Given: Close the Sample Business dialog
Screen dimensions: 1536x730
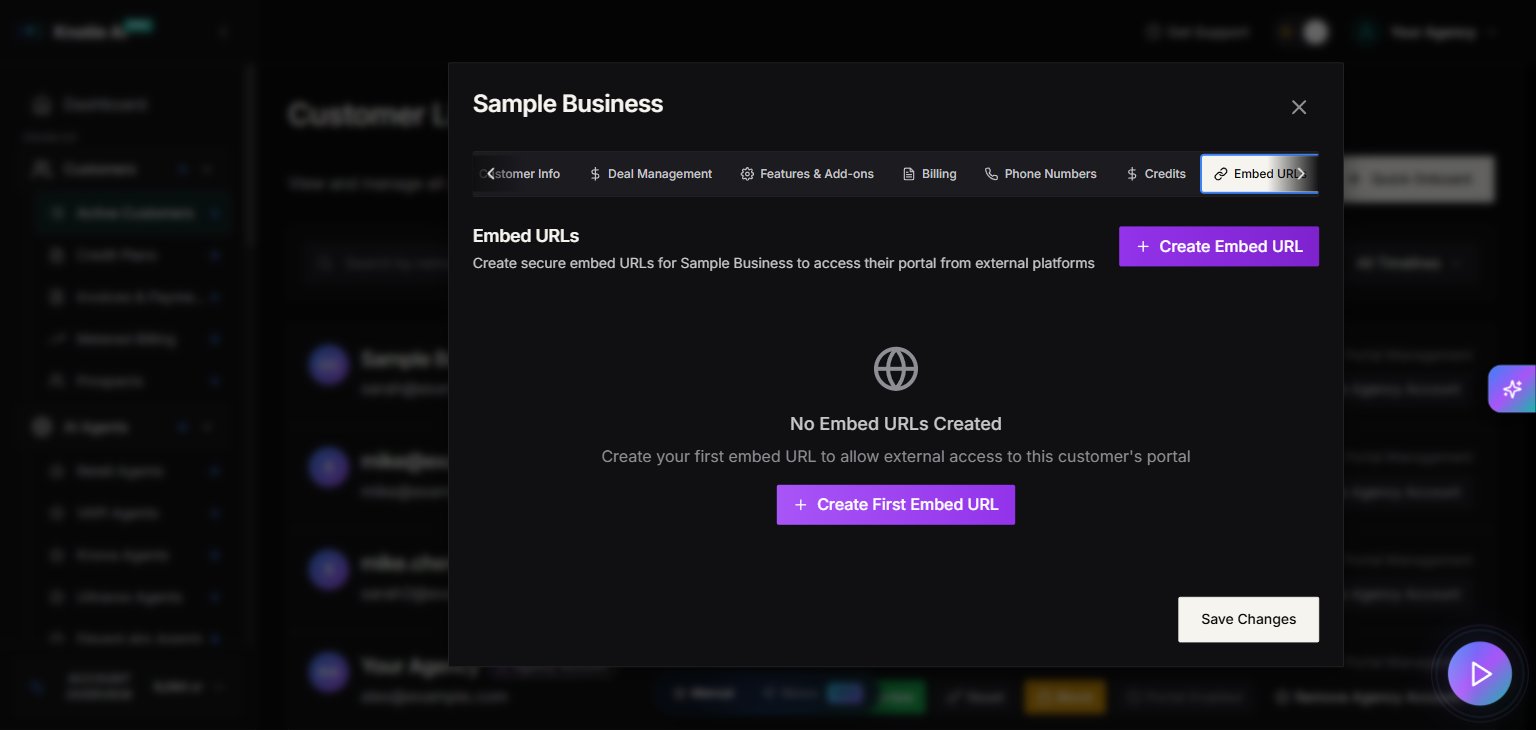Looking at the screenshot, I should (x=1299, y=107).
